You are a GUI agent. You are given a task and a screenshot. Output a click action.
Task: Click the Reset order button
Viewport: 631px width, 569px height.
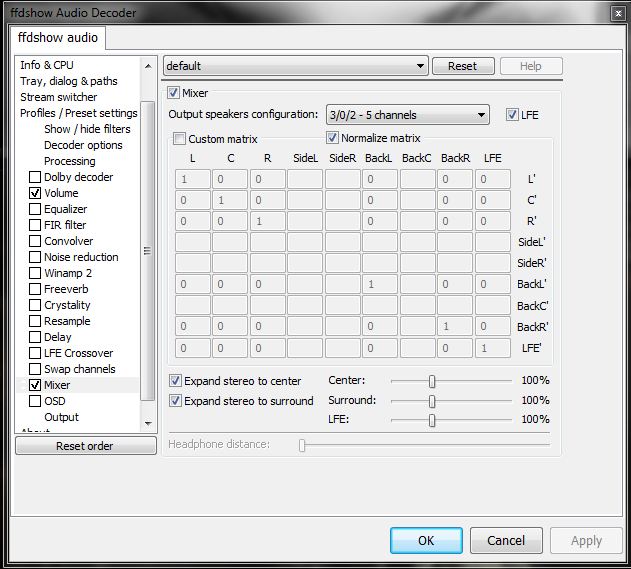tap(86, 446)
